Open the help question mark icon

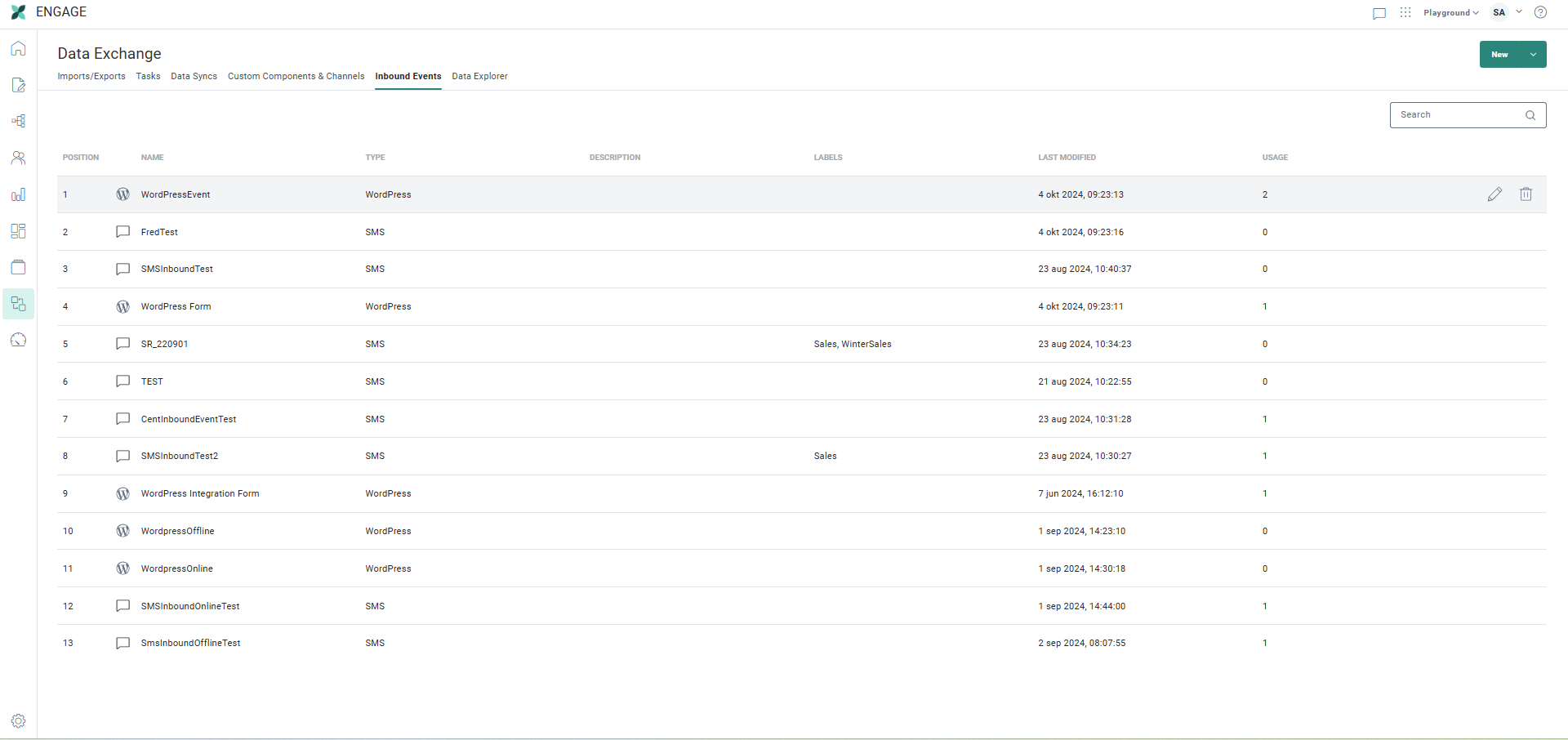point(1540,12)
